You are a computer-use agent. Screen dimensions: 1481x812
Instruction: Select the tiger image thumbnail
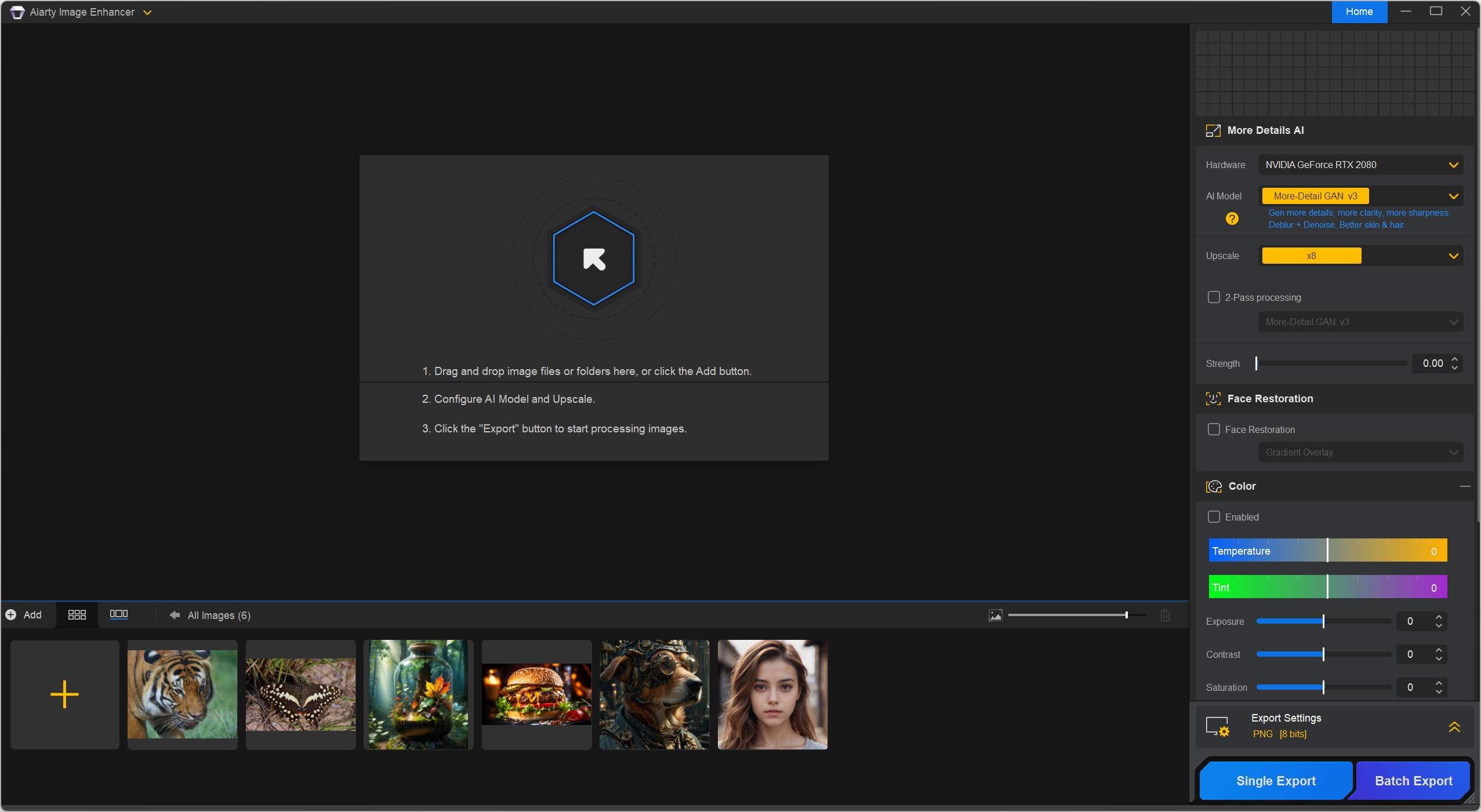pos(182,694)
